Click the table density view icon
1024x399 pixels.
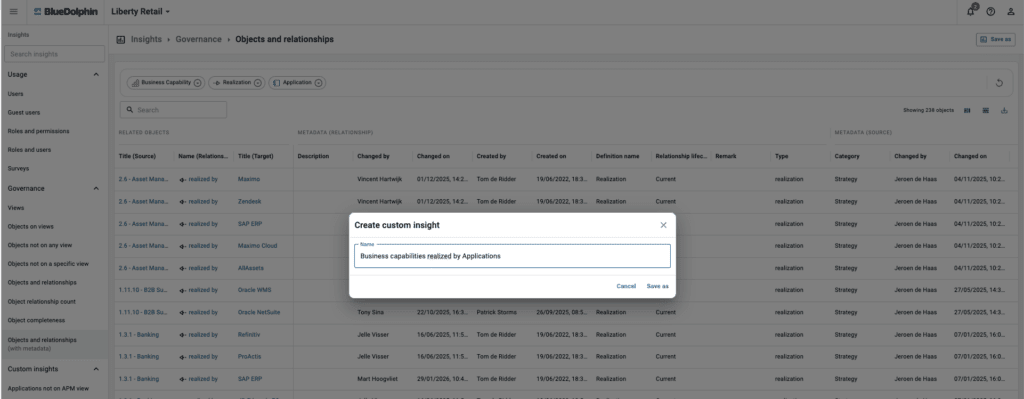click(x=985, y=110)
